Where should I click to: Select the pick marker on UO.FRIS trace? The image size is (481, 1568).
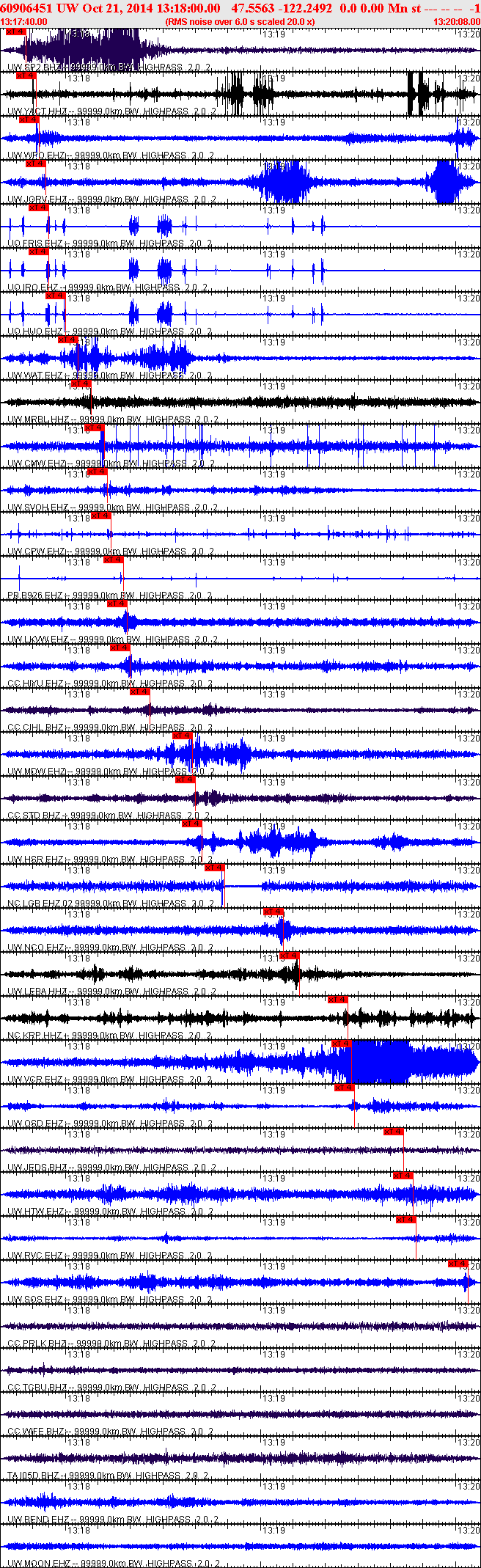pos(38,208)
